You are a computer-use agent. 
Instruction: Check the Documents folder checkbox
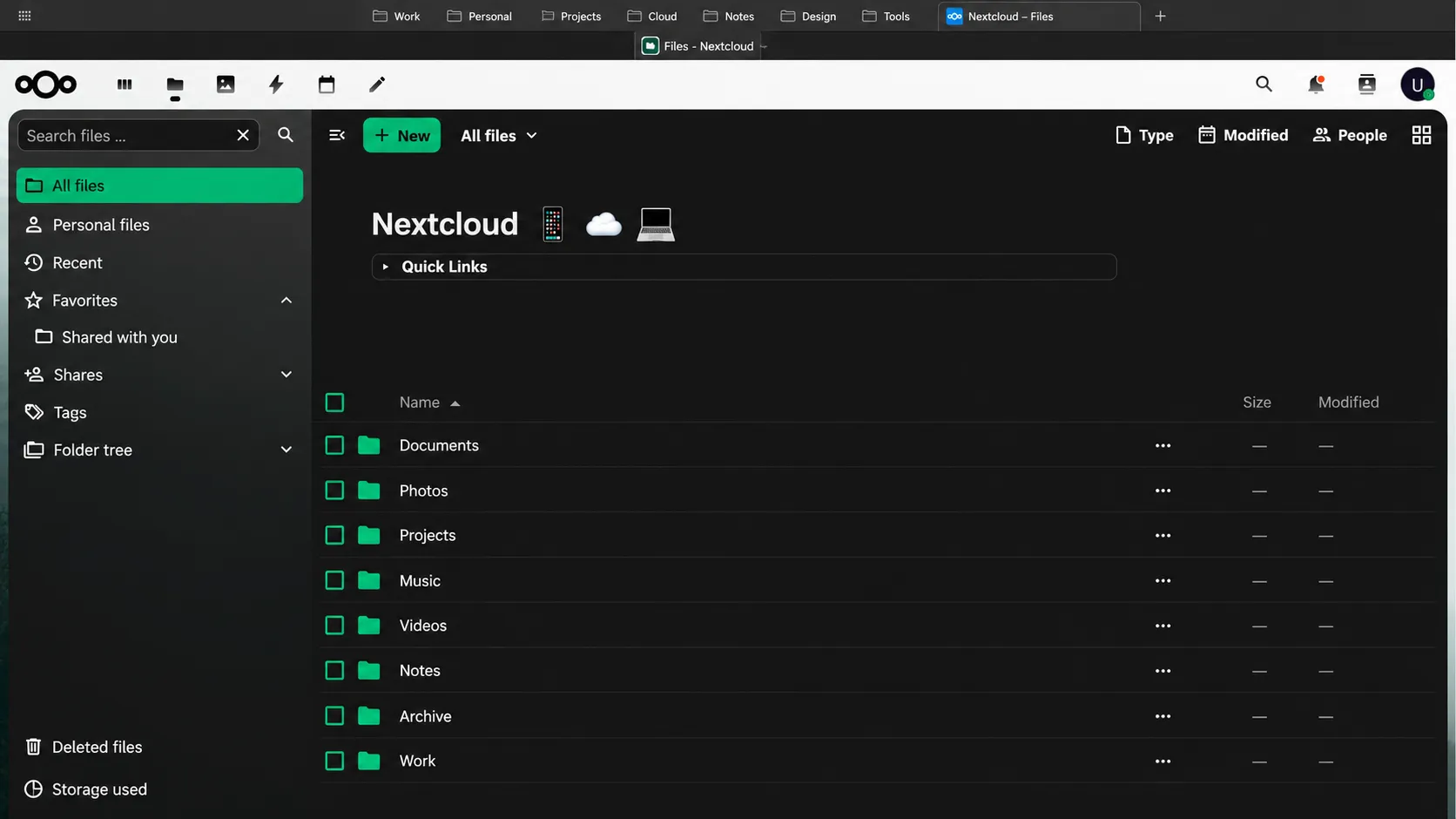coord(334,445)
